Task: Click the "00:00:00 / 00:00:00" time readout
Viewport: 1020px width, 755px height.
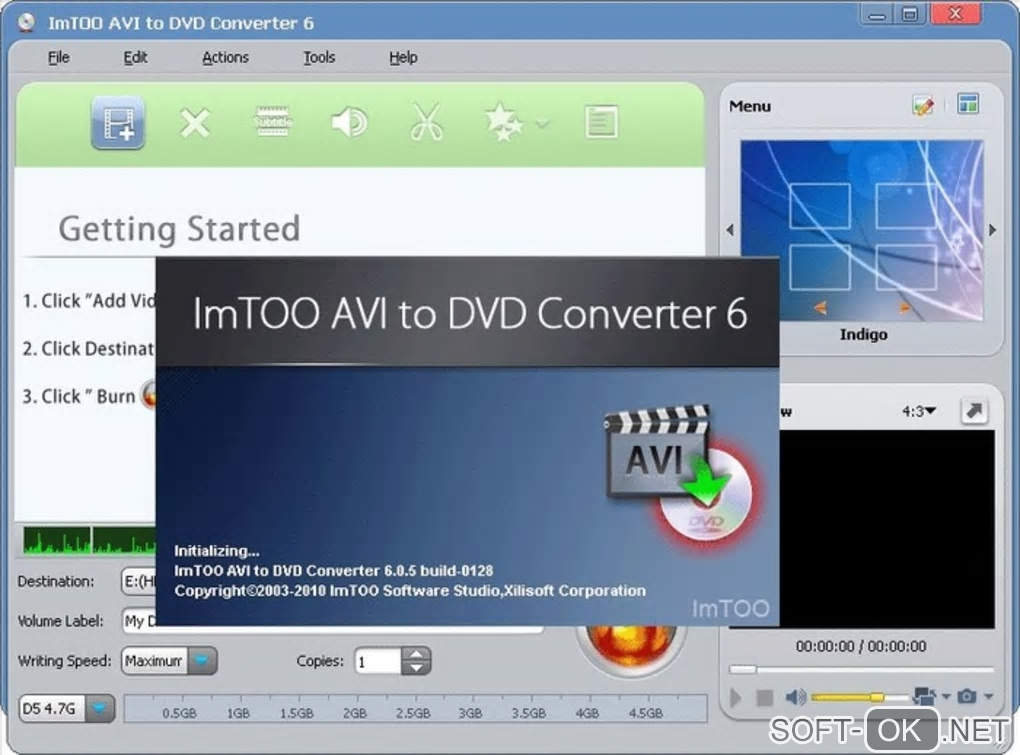Action: [861, 646]
